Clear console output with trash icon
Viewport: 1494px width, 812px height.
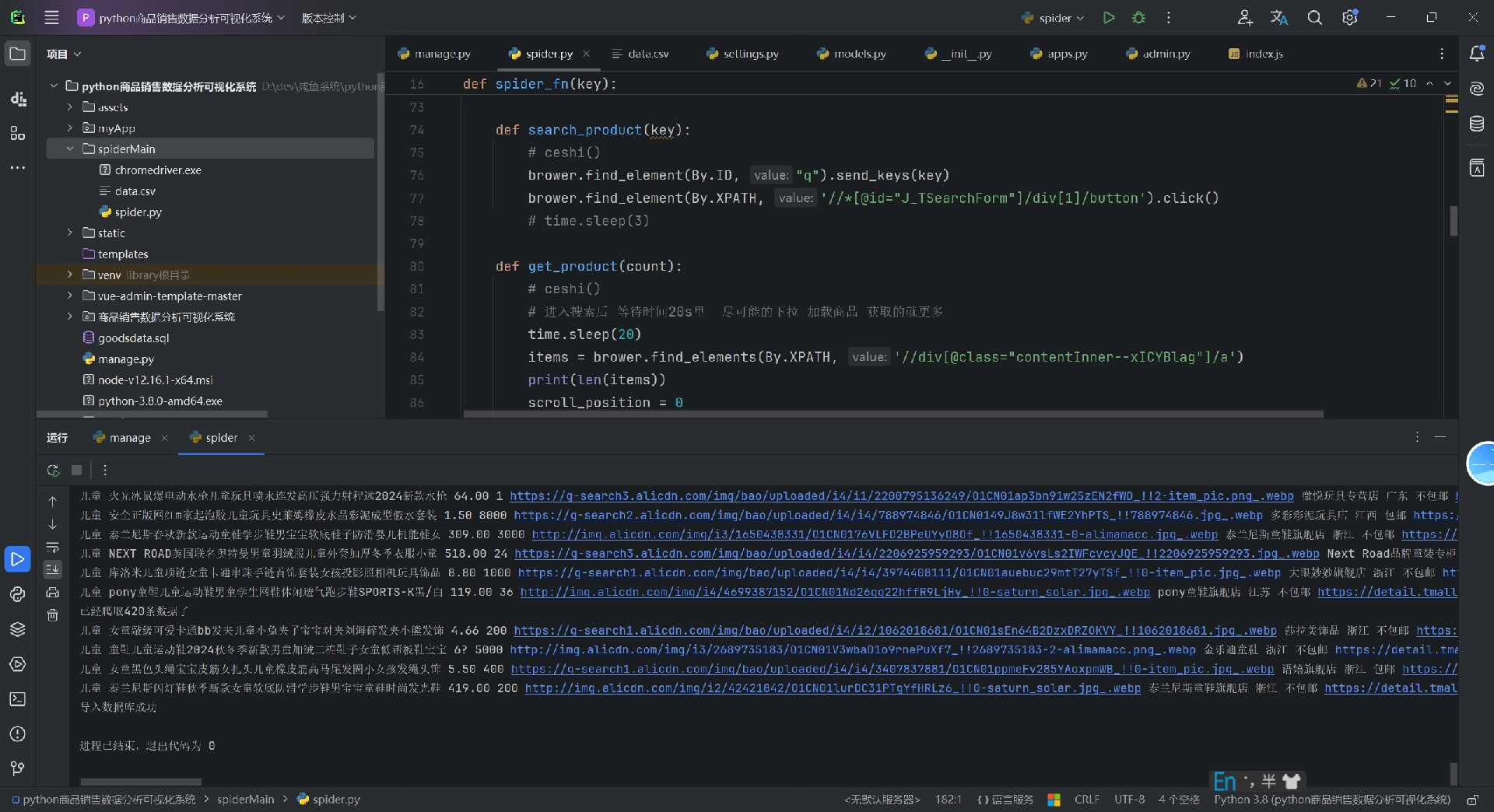52,615
